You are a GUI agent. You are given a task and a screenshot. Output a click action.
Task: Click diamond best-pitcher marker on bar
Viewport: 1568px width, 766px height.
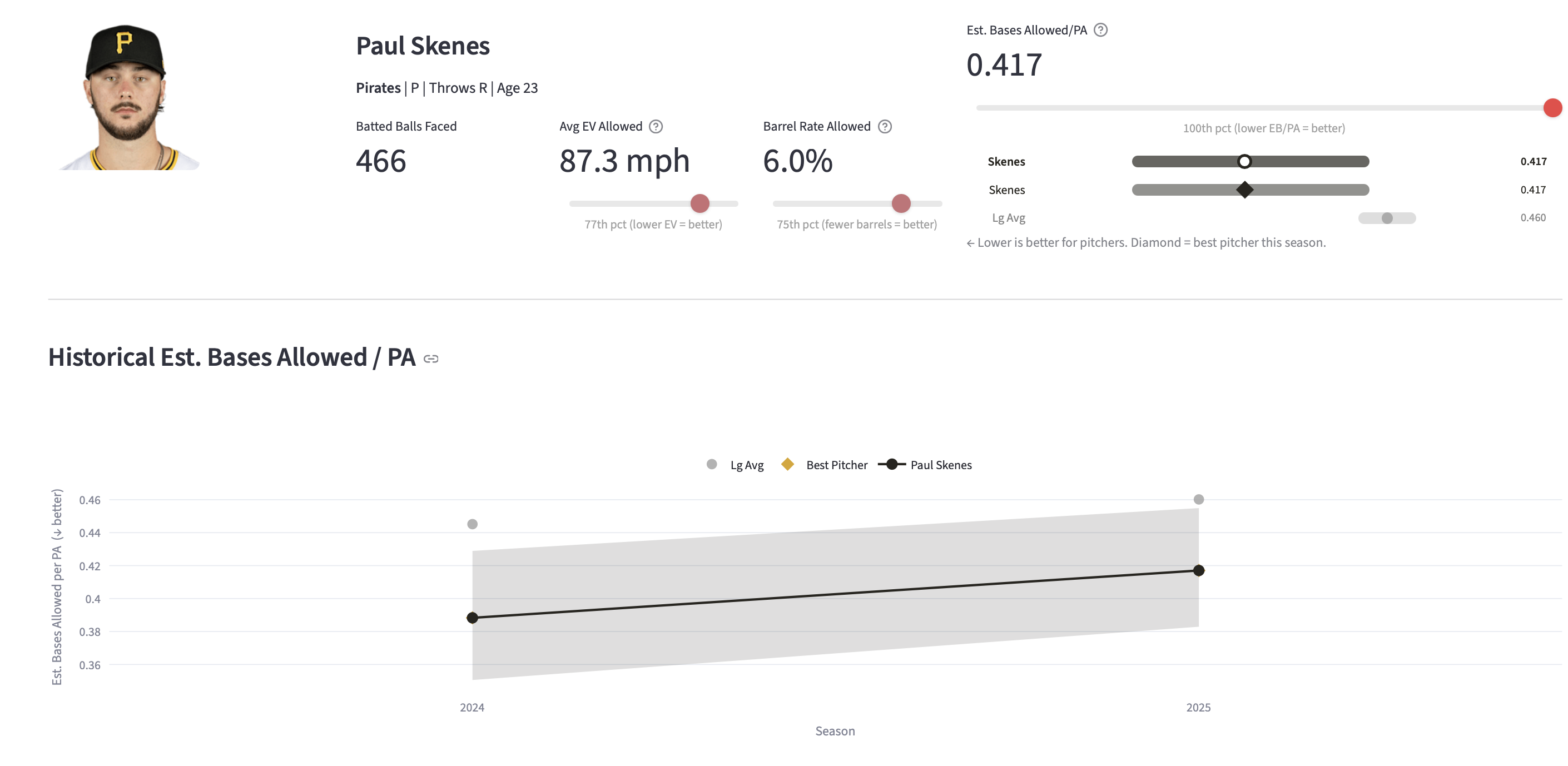1244,190
